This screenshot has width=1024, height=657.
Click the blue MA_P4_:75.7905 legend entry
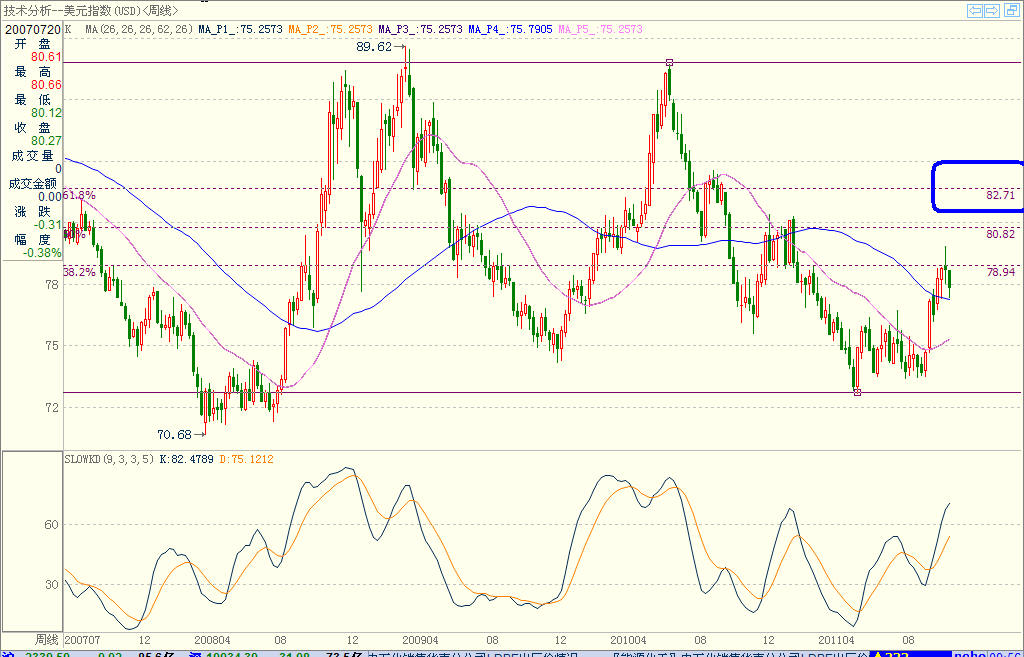click(x=511, y=29)
